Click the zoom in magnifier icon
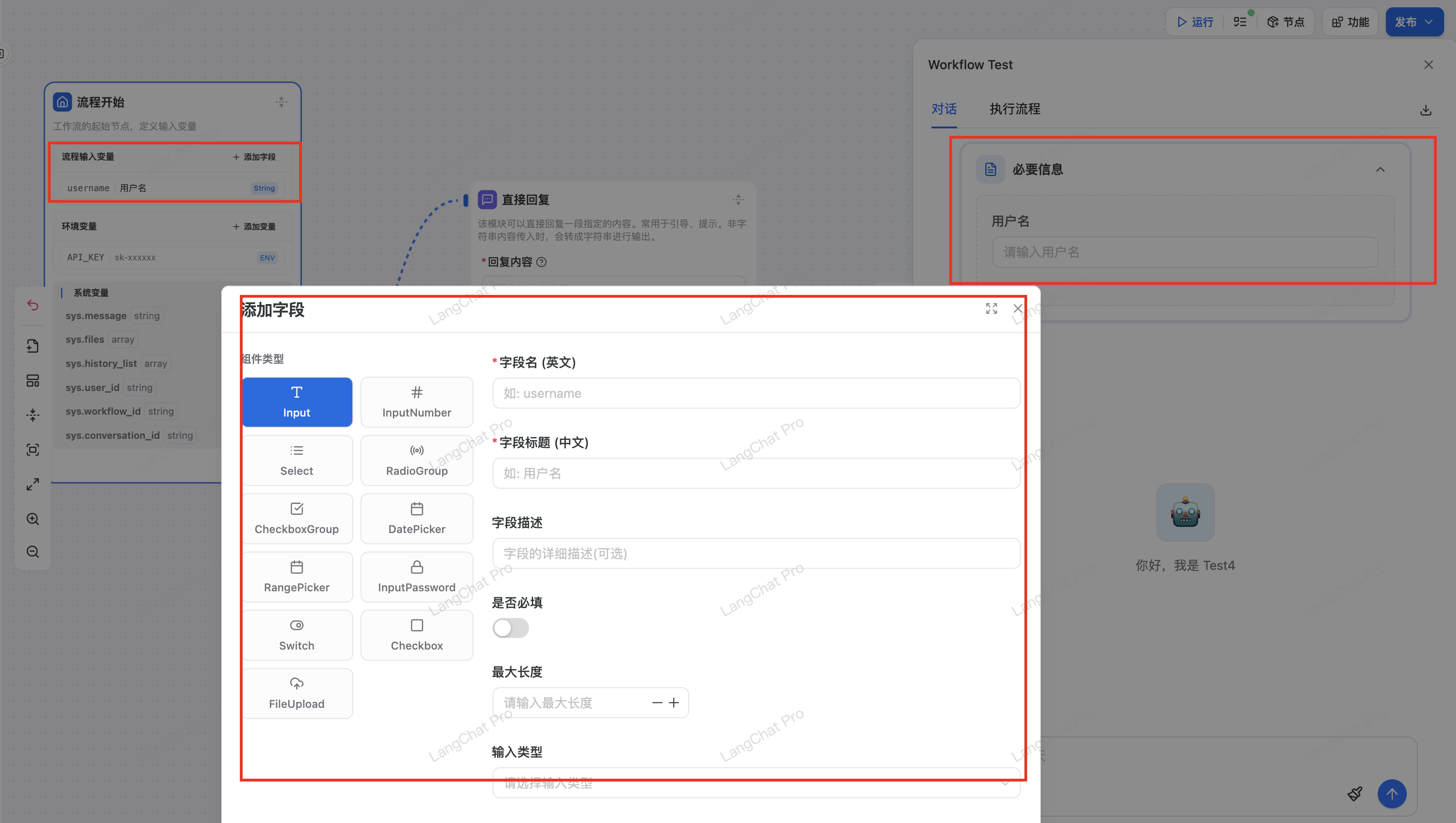1456x823 pixels. tap(33, 519)
